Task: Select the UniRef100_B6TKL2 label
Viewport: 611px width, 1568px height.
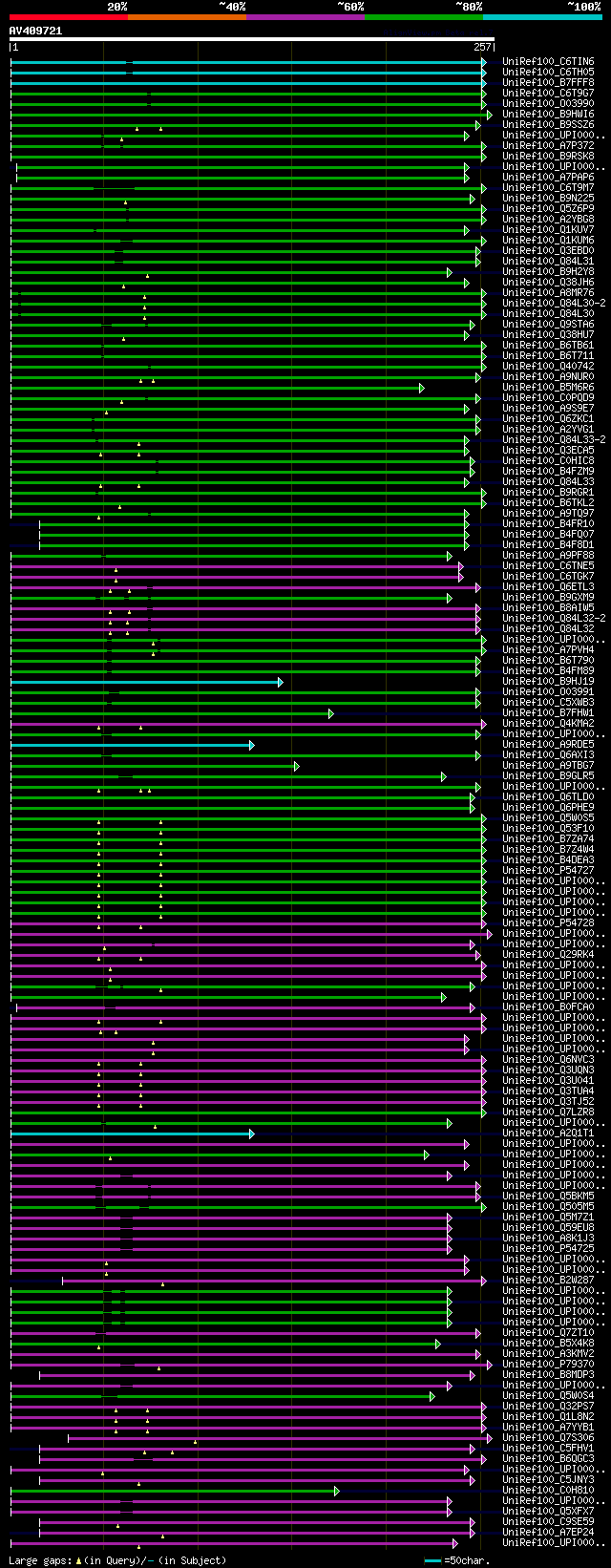Action: 548,503
